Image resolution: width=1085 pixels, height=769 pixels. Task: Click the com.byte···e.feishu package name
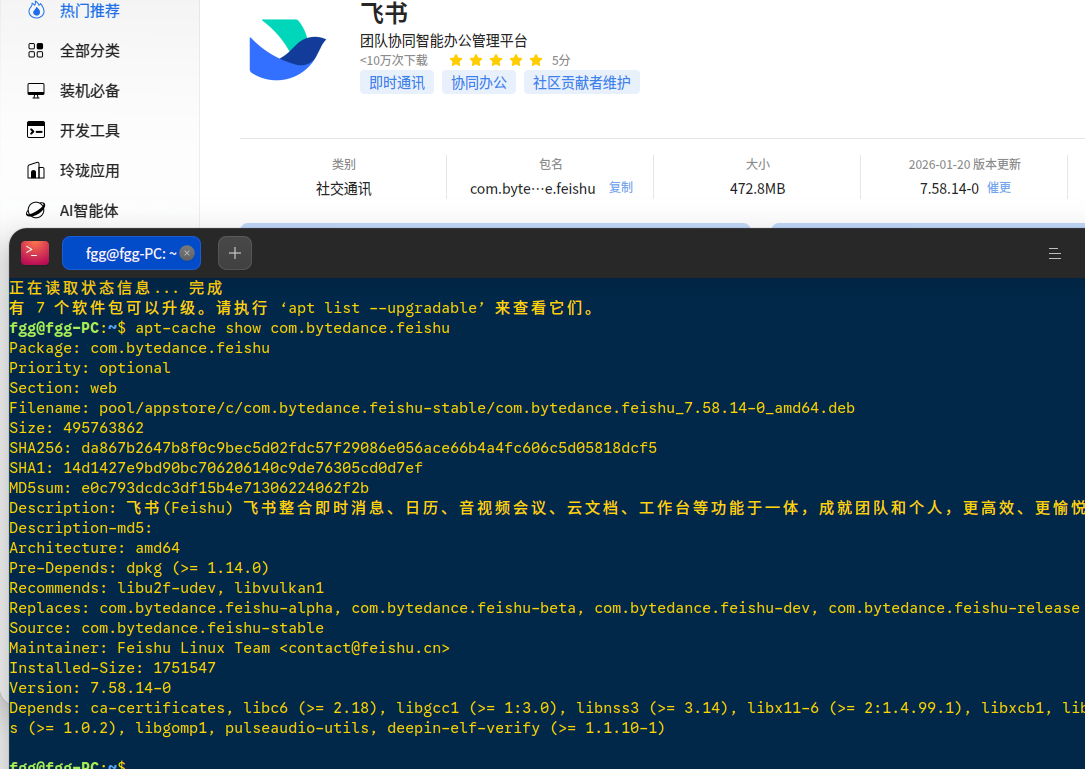click(532, 189)
